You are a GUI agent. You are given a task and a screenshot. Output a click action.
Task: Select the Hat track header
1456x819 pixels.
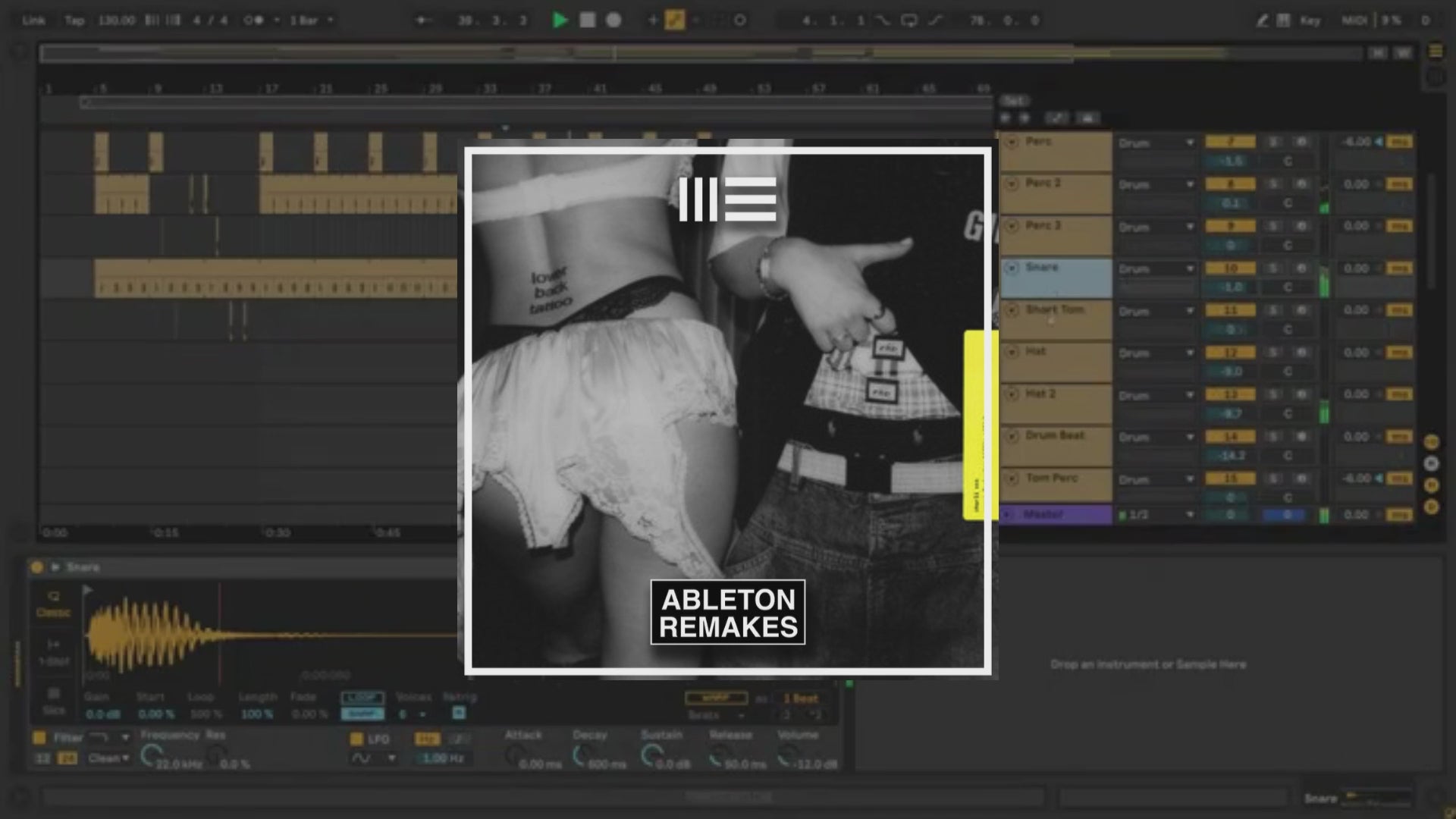1057,362
